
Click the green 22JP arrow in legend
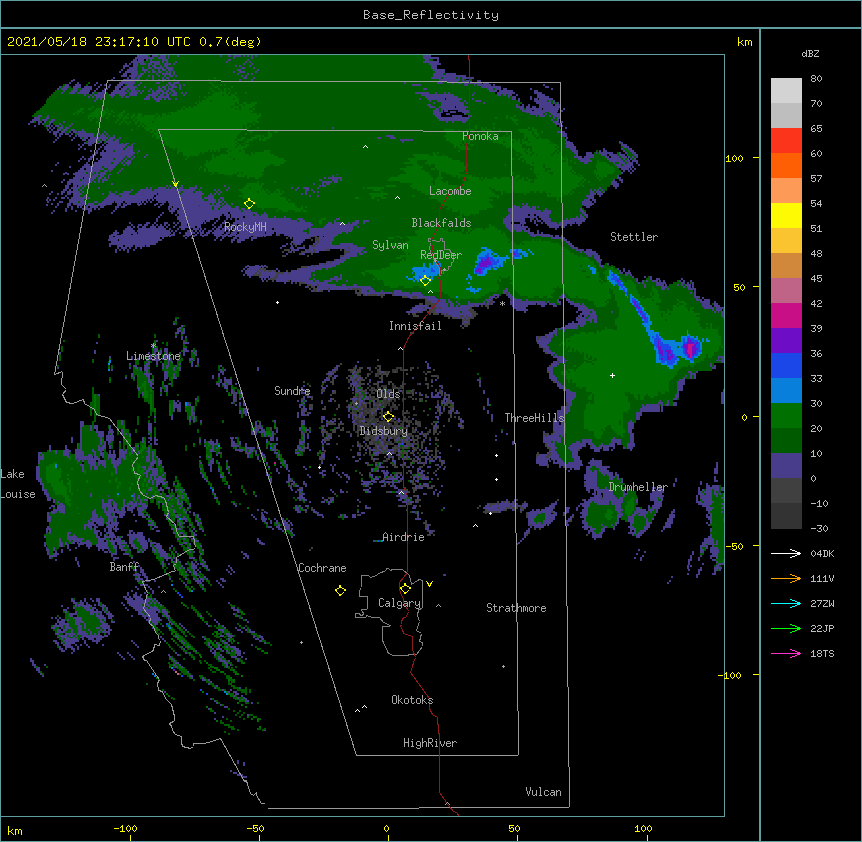tap(786, 628)
